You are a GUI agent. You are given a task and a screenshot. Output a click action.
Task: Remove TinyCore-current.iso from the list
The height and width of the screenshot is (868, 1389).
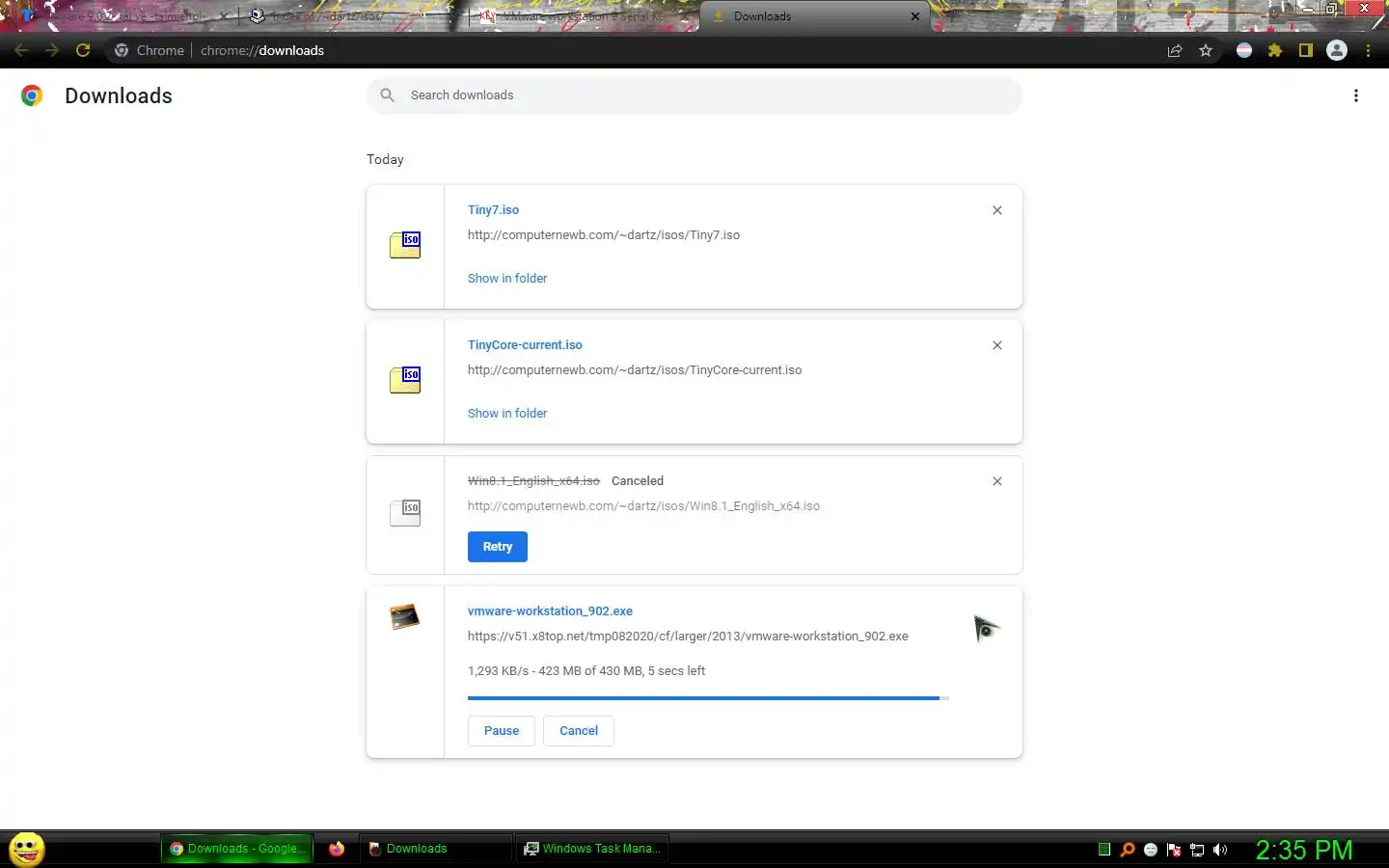[x=997, y=345]
